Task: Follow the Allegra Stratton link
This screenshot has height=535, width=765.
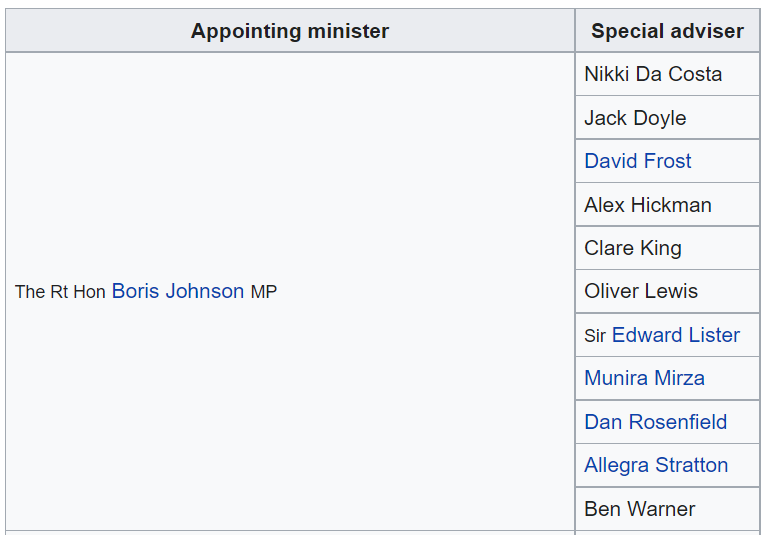Action: tap(656, 465)
